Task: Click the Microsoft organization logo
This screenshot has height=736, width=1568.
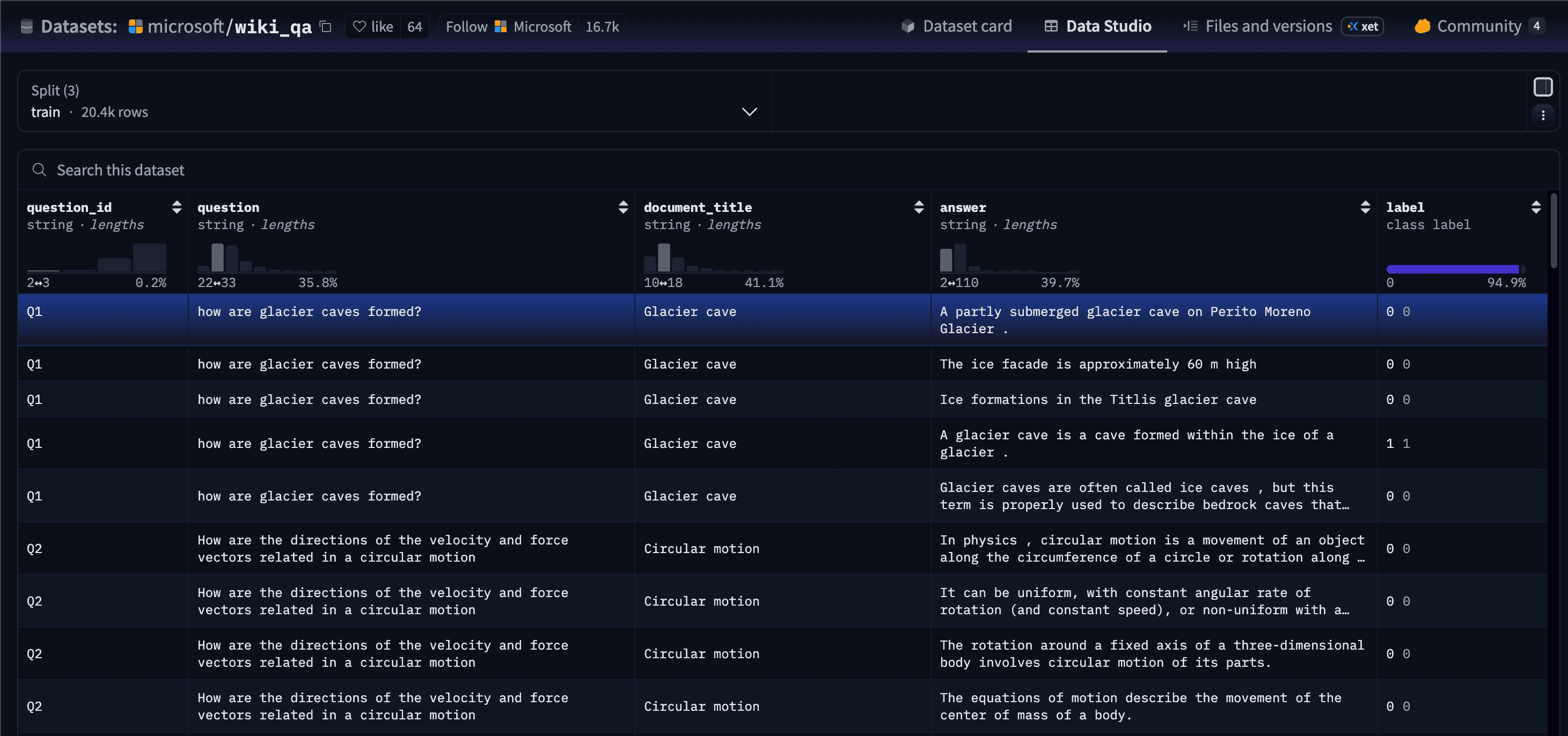Action: pos(135,26)
